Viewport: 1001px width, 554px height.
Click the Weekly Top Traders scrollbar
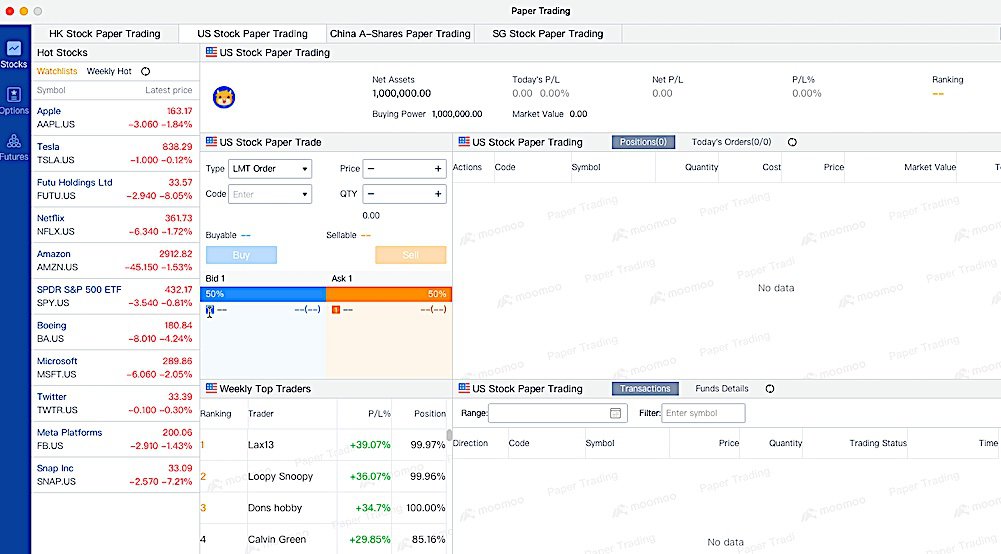[449, 435]
